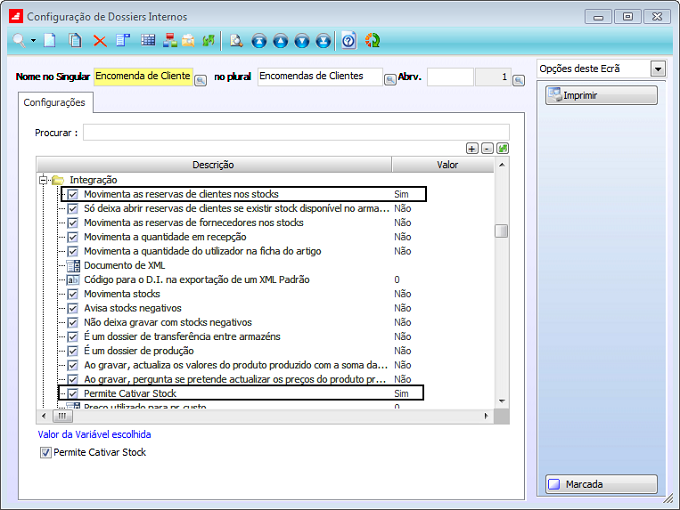Screen dimensions: 680x510
Task: Toggle Movimenta as reservas de fornecedores checkbox
Action: point(73,223)
